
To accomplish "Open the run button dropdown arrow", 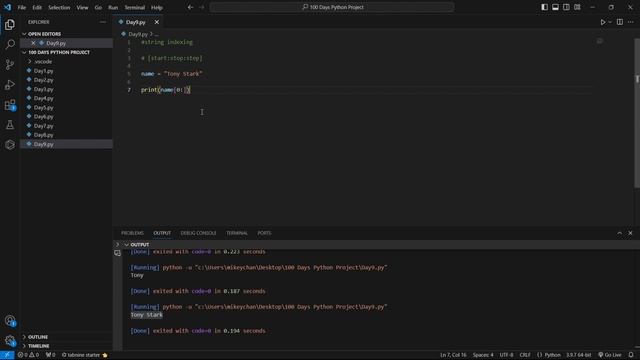I will click(x=610, y=22).
